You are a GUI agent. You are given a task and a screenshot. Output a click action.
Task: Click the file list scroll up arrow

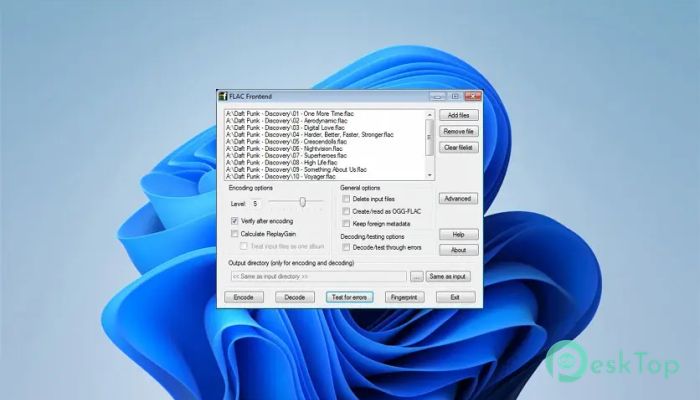pyautogui.click(x=429, y=115)
